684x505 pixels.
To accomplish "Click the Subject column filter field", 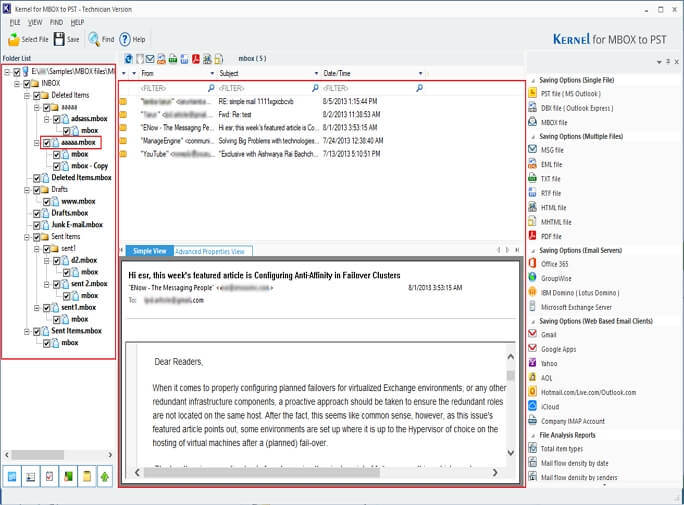I will pyautogui.click(x=269, y=89).
